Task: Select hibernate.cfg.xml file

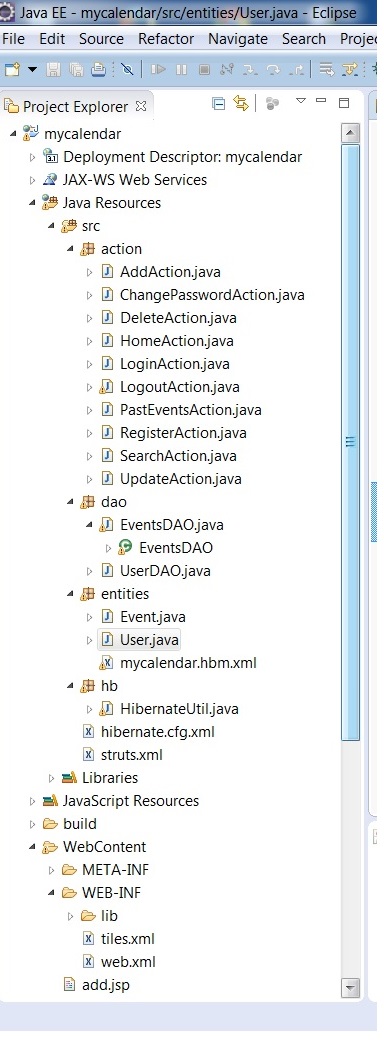Action: point(157,732)
